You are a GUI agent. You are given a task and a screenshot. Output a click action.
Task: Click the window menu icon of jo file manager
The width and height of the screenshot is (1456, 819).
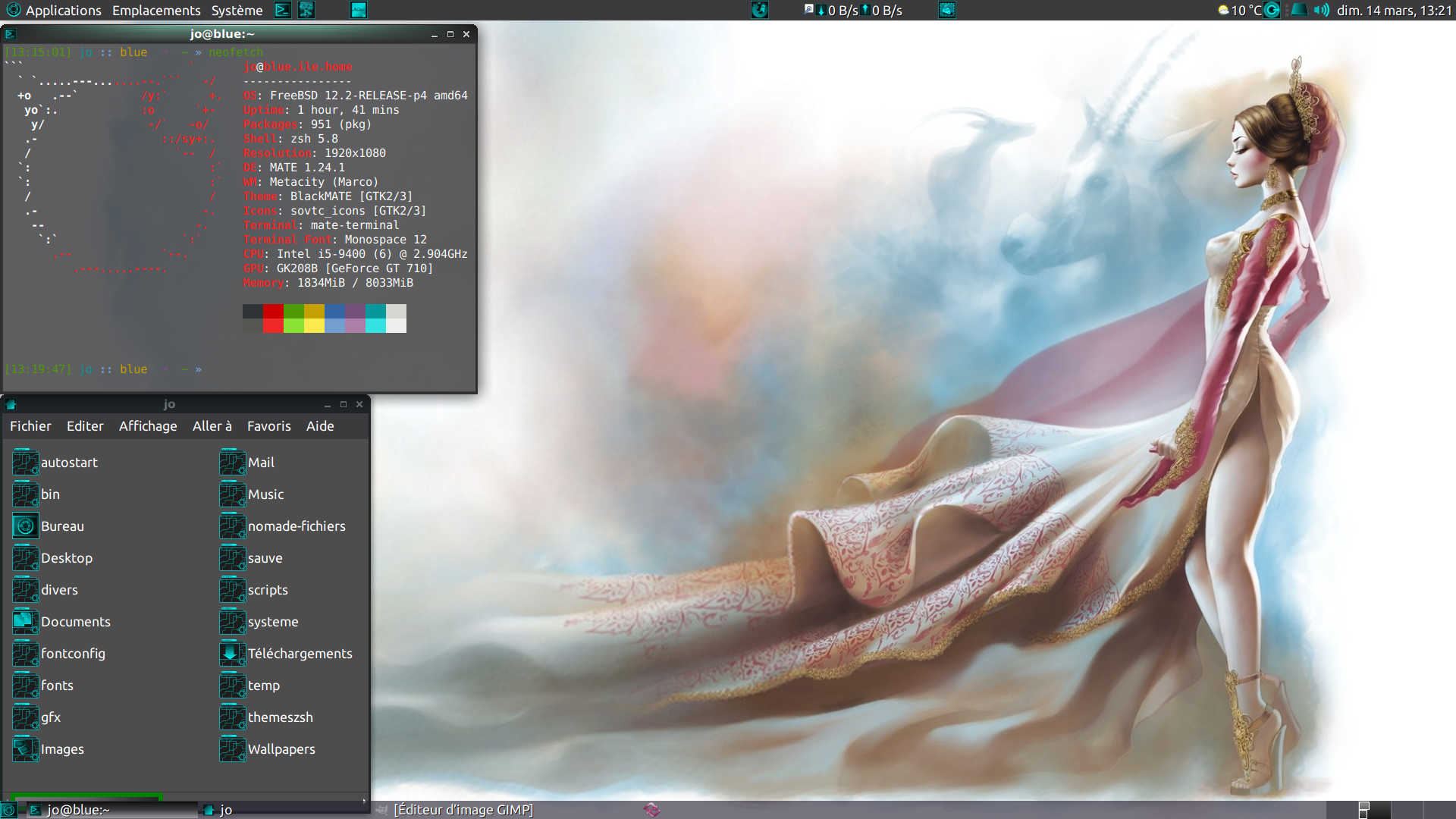(x=11, y=404)
